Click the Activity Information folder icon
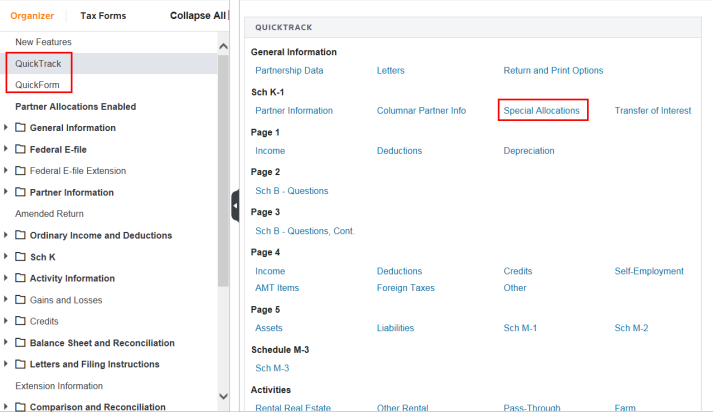This screenshot has width=713, height=412. [x=21, y=278]
